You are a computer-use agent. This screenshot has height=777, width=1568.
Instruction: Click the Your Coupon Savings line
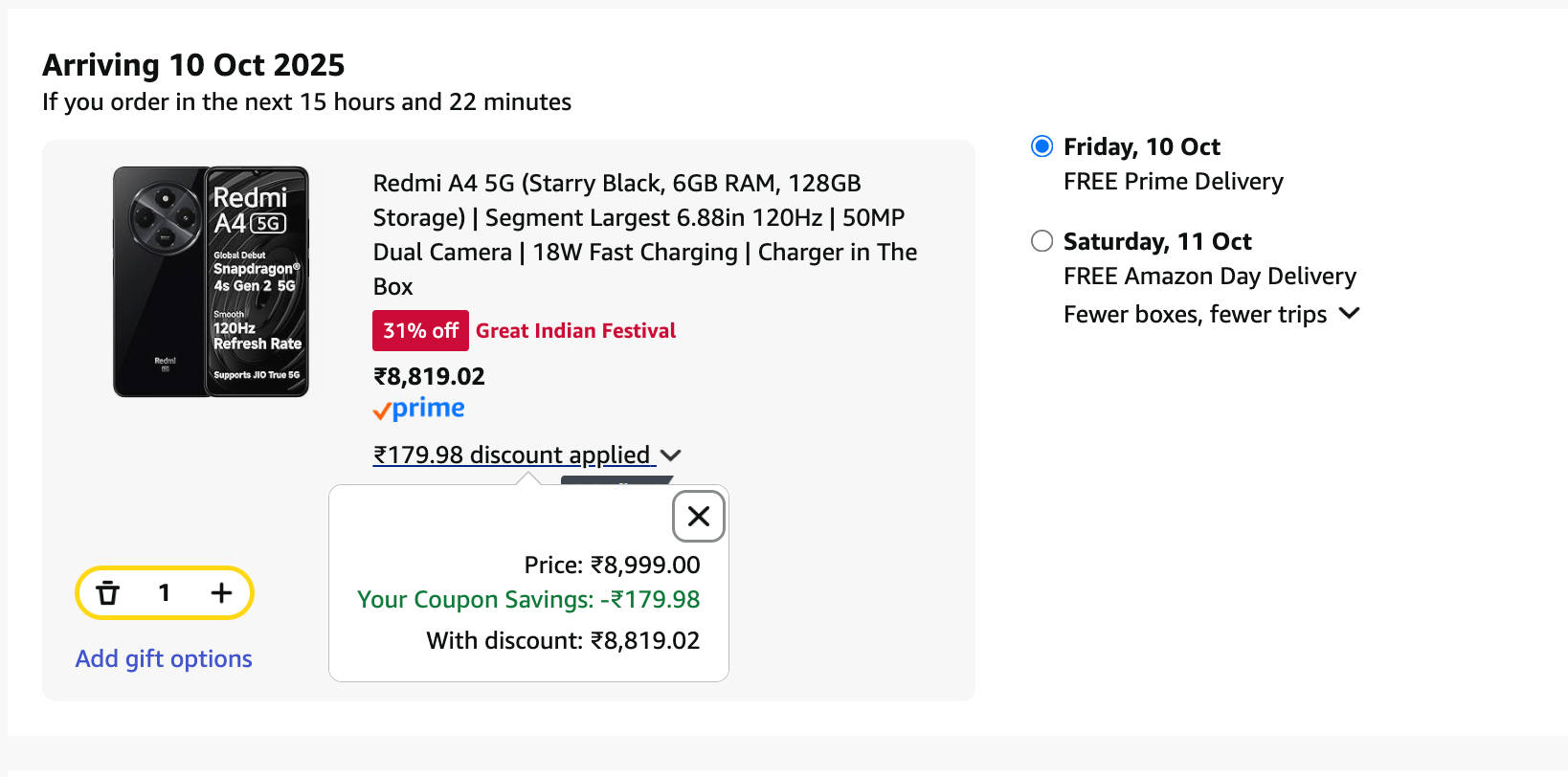pos(528,600)
